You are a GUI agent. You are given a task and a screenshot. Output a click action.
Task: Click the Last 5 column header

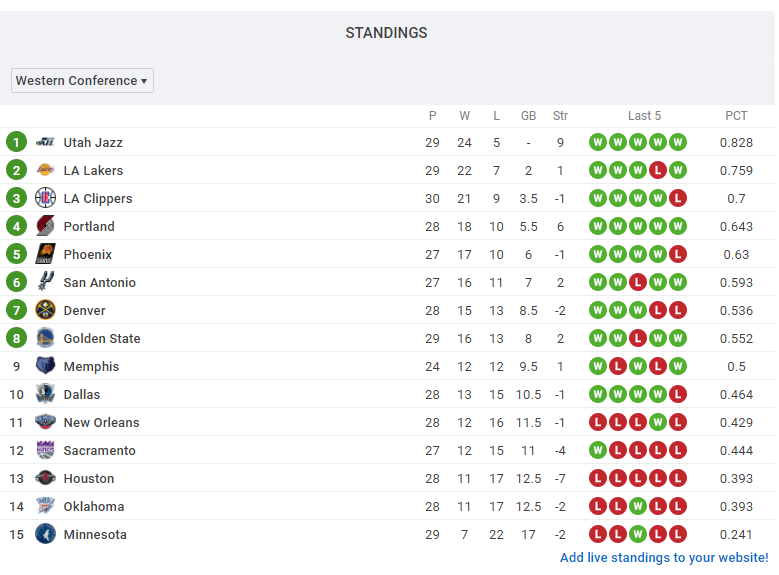point(644,116)
